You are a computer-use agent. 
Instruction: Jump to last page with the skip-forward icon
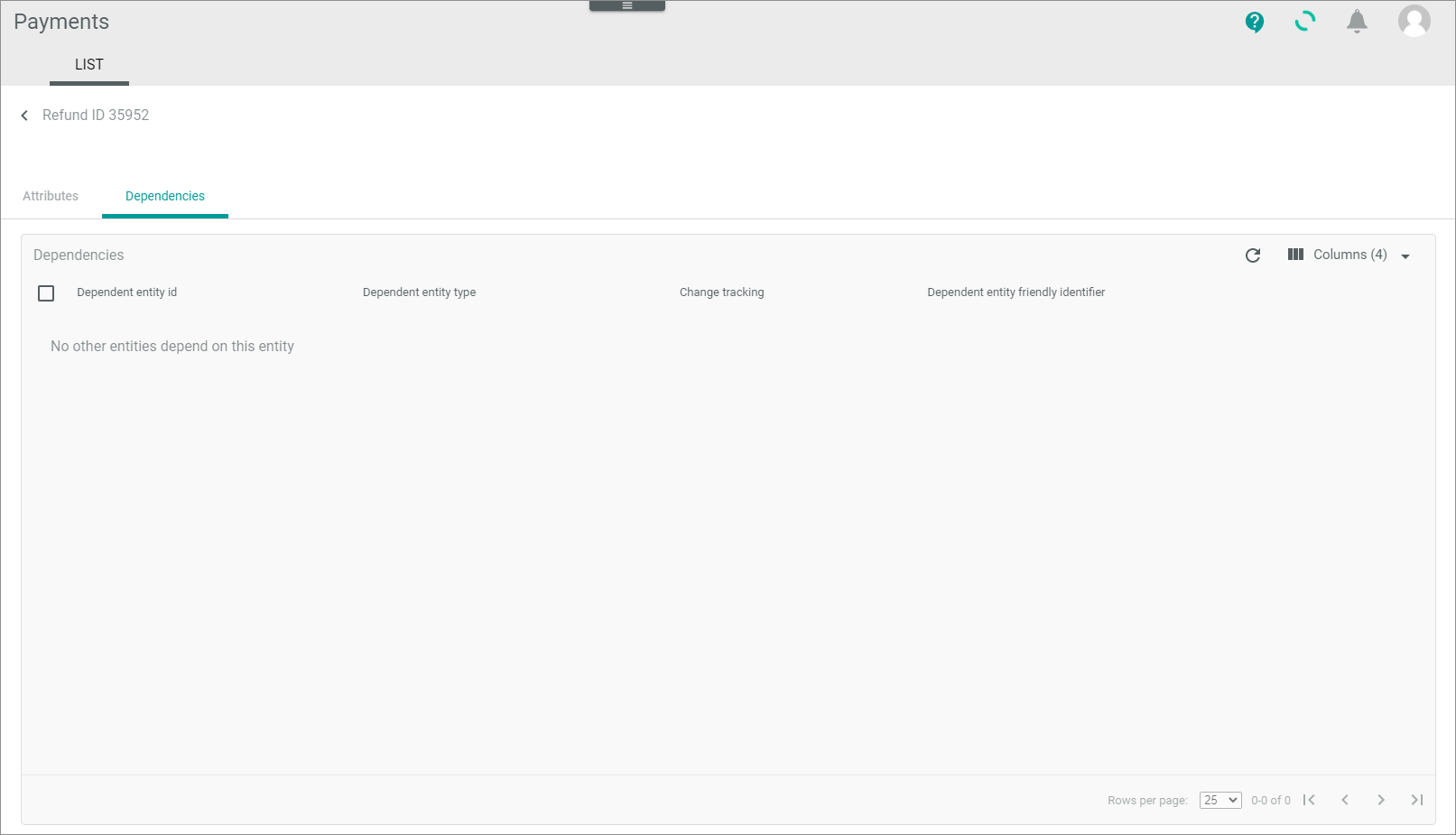[x=1416, y=800]
